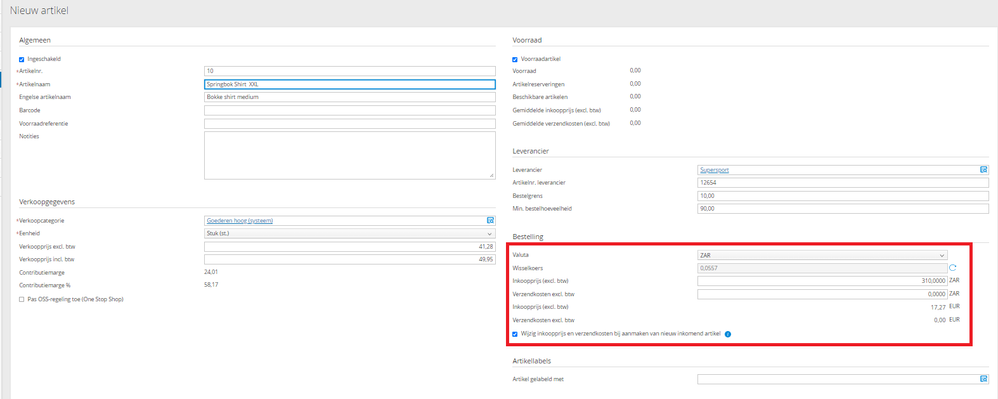Uncheck Wijzig inkoopprijs en verzendkosten checkbox
998x399 pixels.
coord(515,333)
